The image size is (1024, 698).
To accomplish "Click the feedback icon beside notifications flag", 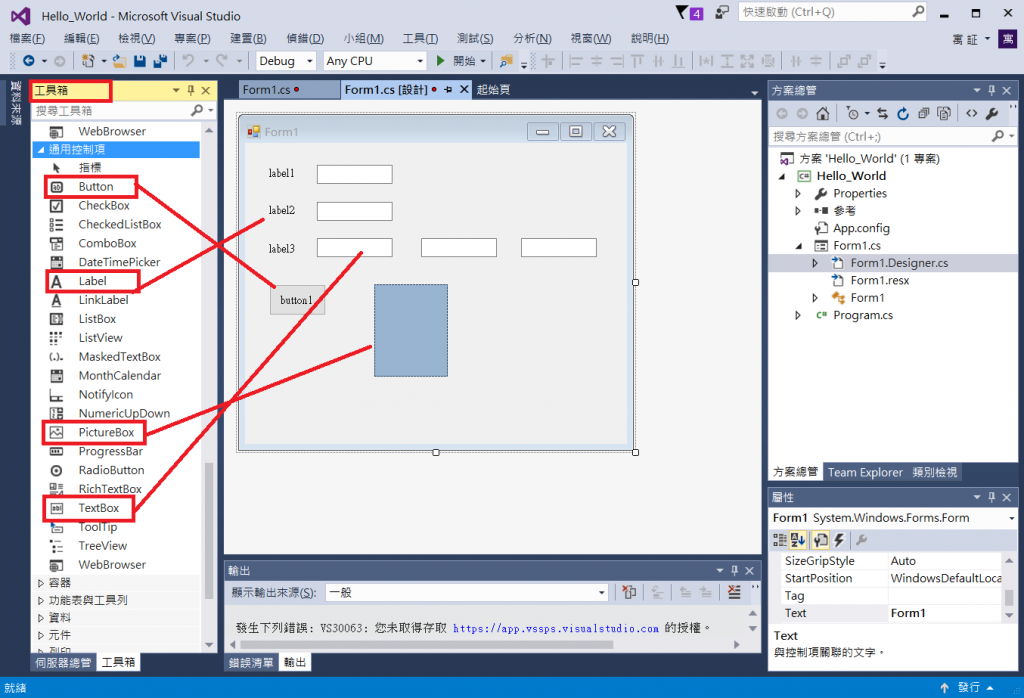I will coord(722,12).
